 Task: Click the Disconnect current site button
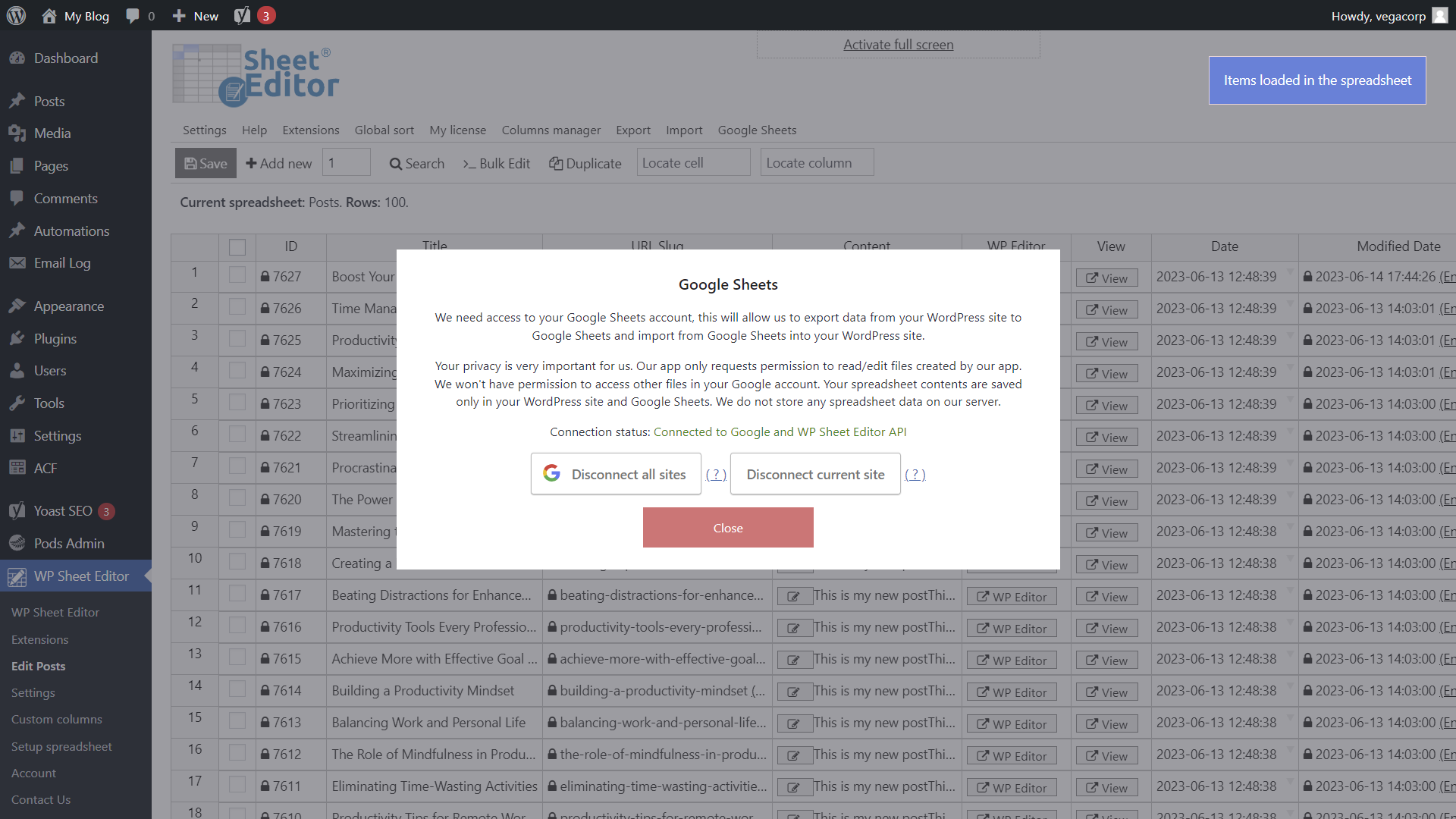click(814, 473)
